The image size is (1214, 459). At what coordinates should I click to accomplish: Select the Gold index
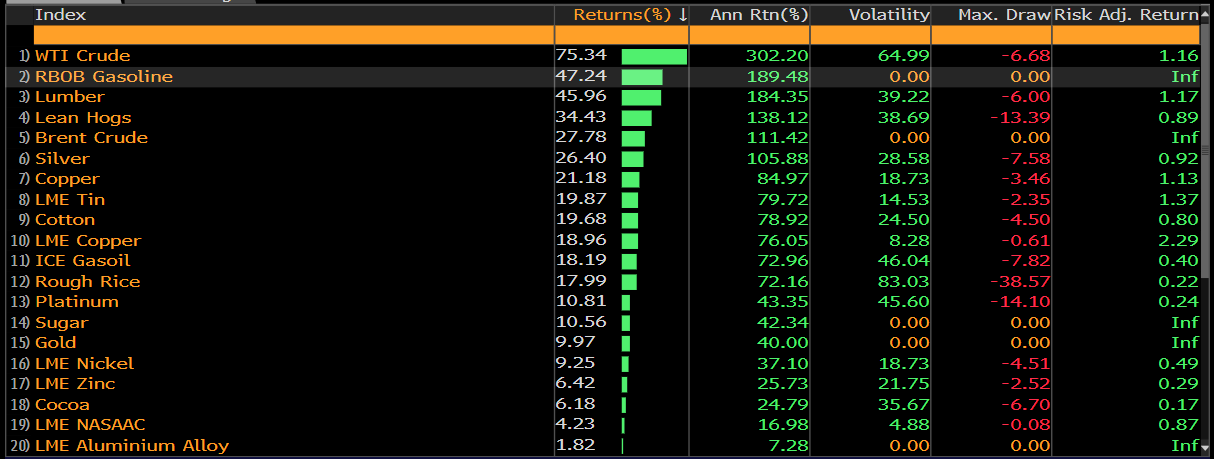click(x=55, y=343)
